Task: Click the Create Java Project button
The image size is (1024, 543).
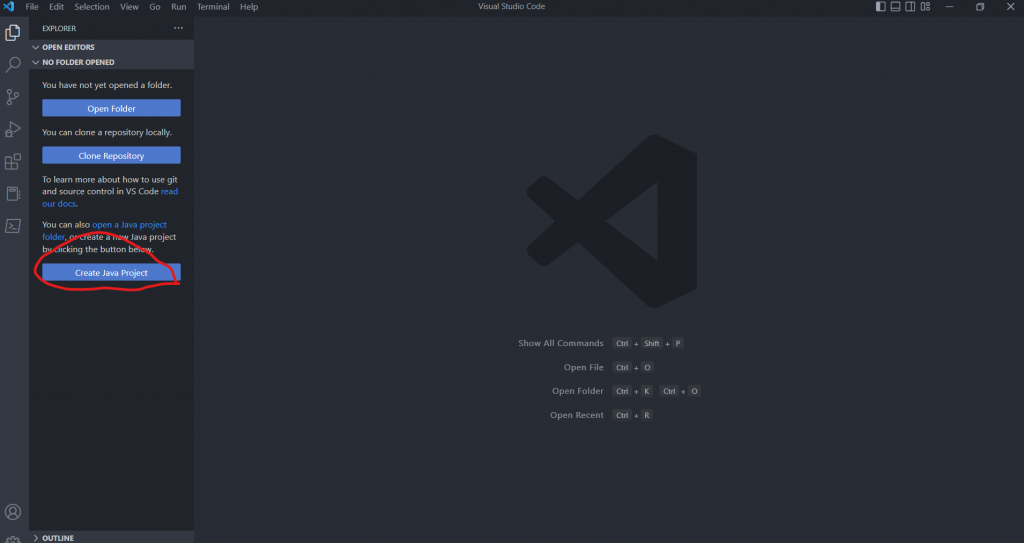Action: 111,272
